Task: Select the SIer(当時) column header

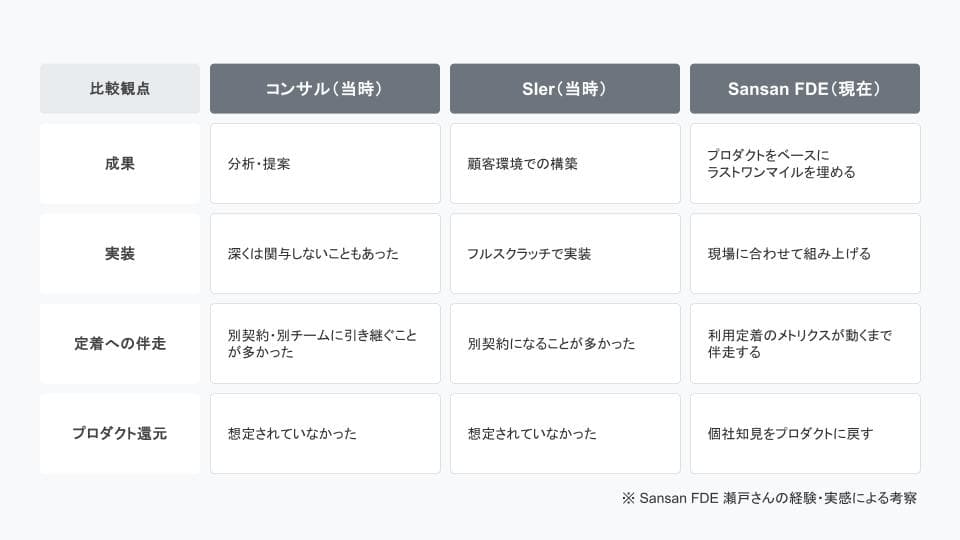Action: click(x=565, y=89)
